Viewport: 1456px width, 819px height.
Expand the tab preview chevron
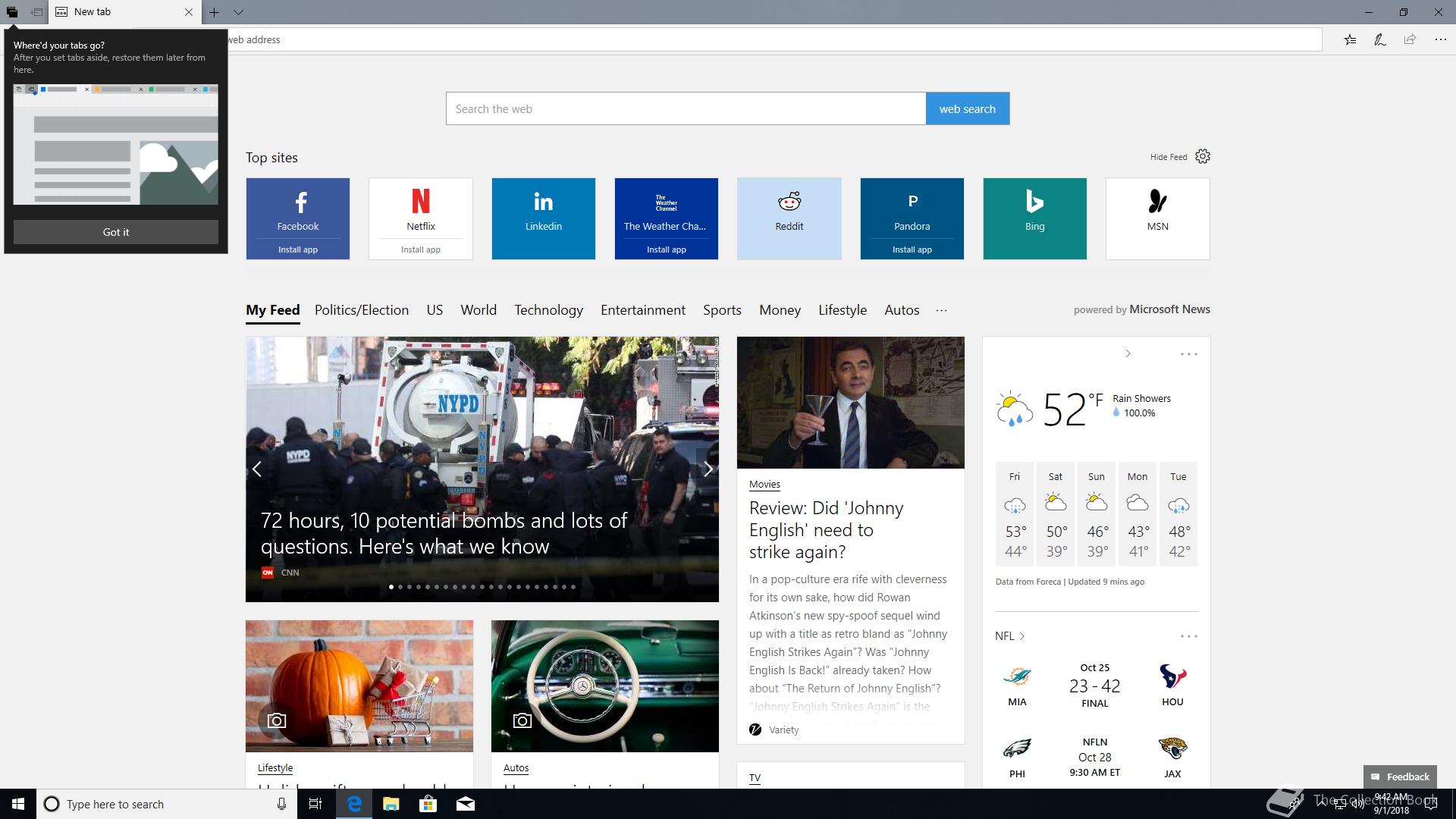(x=238, y=12)
